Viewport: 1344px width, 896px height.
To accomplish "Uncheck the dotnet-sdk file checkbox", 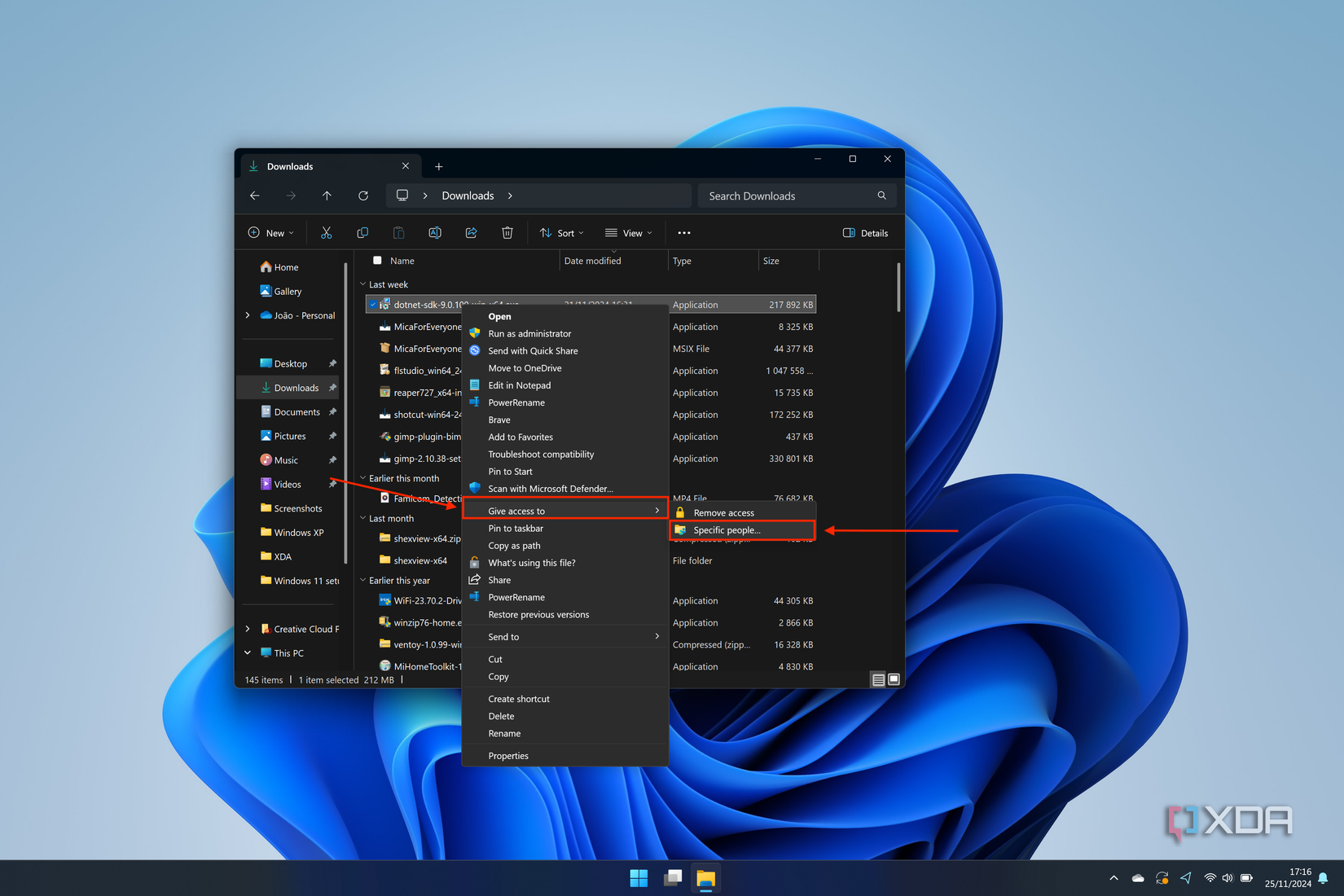I will click(373, 305).
